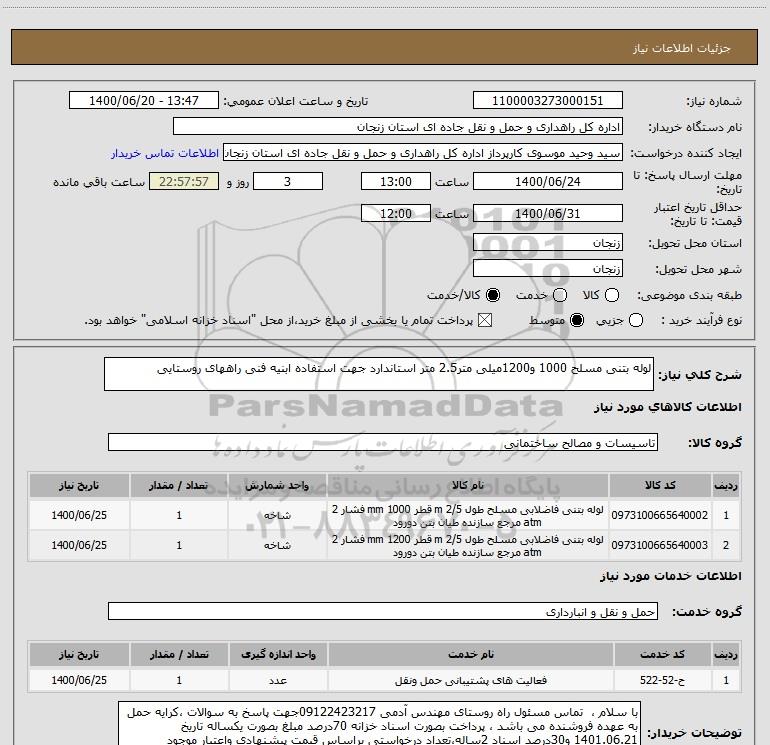Click the کد خدمت column header
This screenshot has height=745, width=770.
pos(662,654)
